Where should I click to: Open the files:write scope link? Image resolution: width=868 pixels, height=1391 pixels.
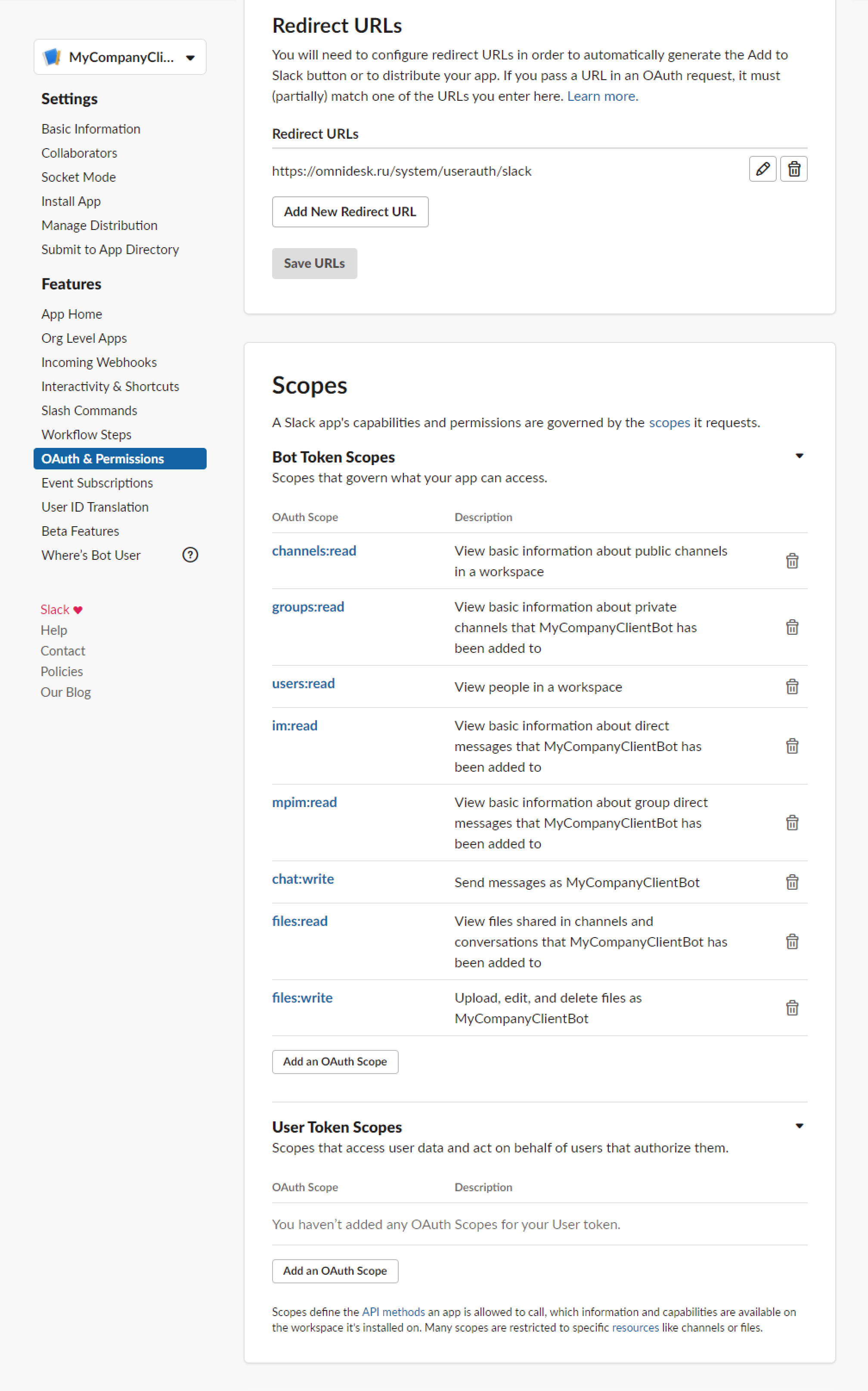[303, 998]
